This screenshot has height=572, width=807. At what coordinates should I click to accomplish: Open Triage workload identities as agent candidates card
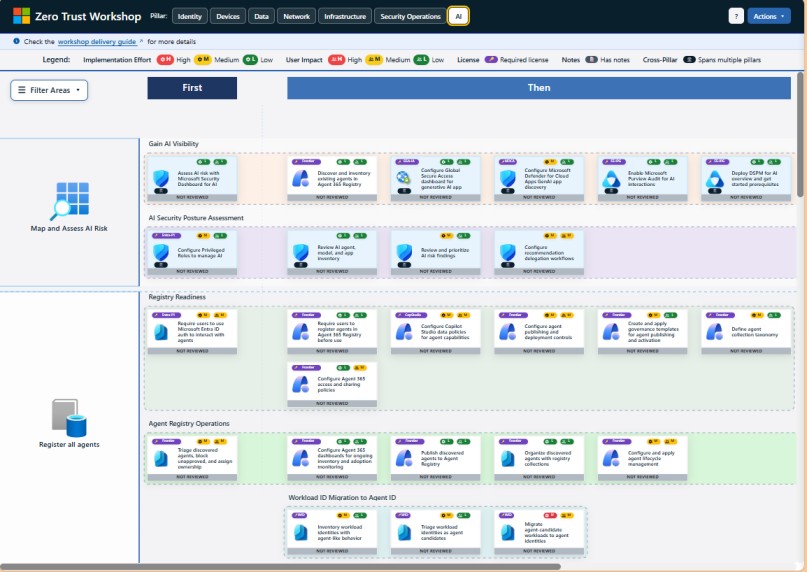click(x=435, y=532)
